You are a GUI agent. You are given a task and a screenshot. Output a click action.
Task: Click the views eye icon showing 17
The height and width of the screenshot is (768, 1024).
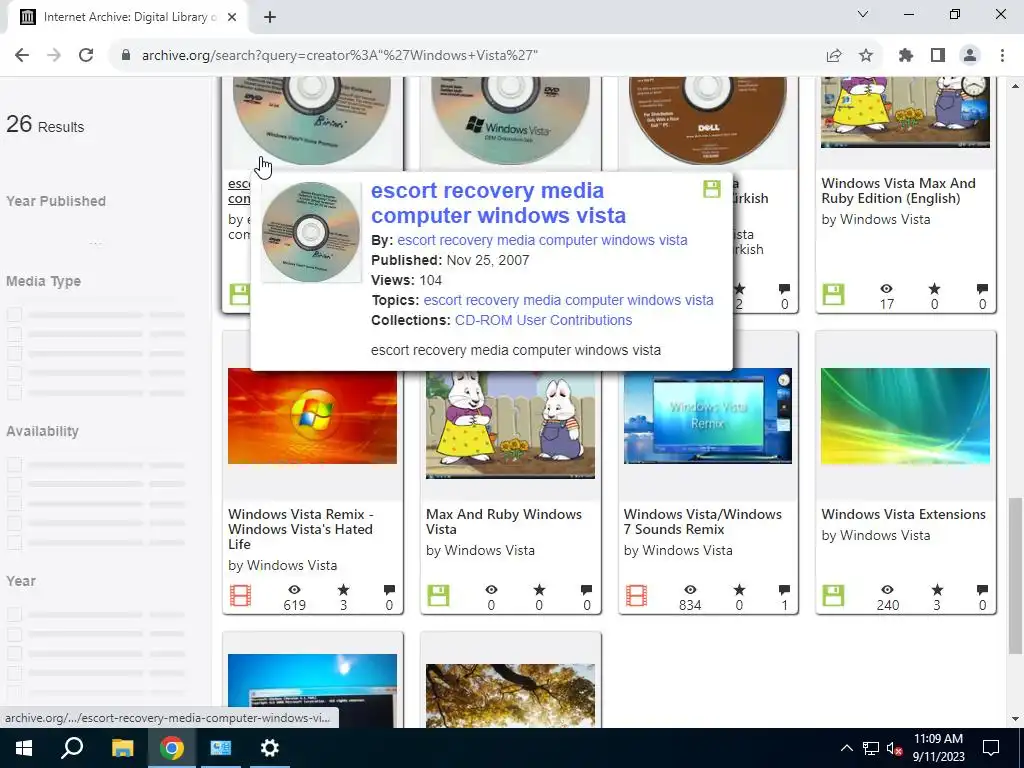click(x=886, y=289)
